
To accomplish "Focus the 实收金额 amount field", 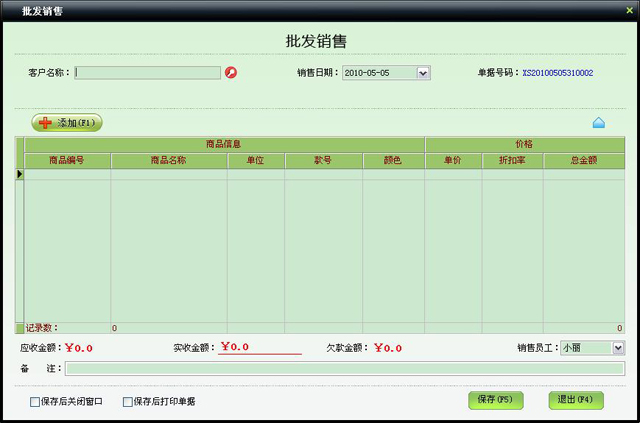I will tap(260, 348).
